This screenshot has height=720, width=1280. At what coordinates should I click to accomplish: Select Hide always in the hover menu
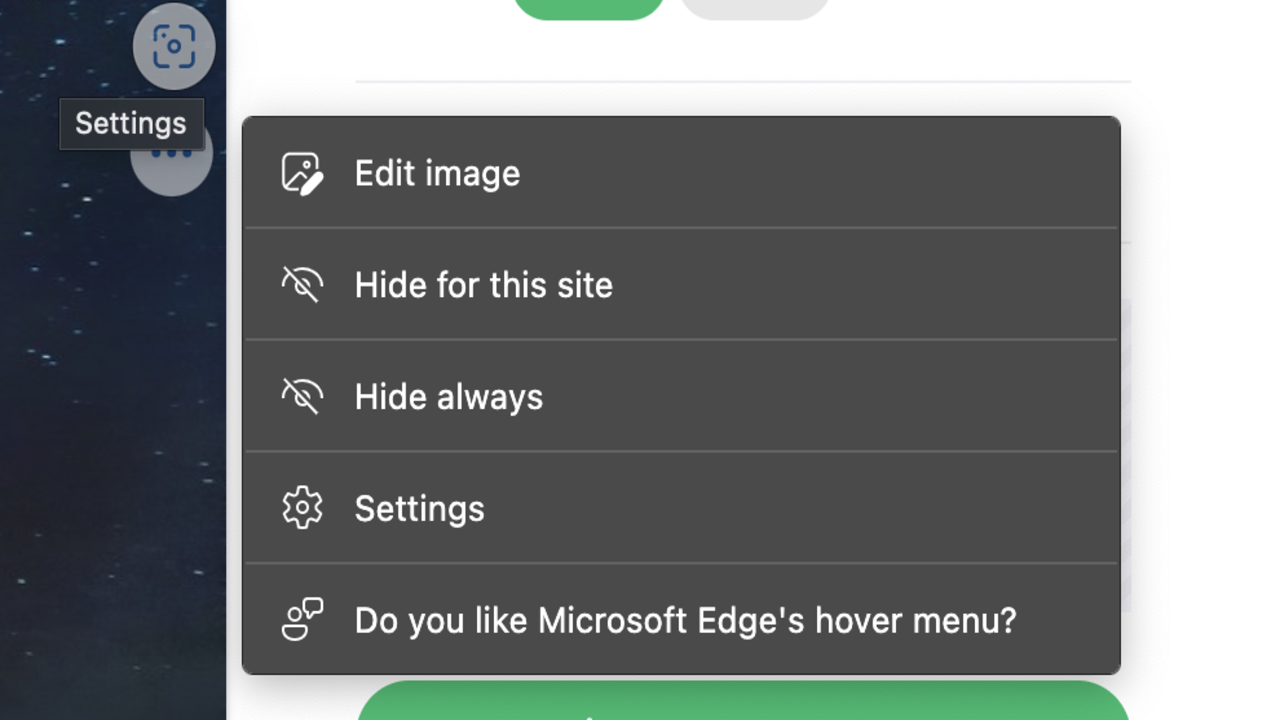[x=448, y=397]
